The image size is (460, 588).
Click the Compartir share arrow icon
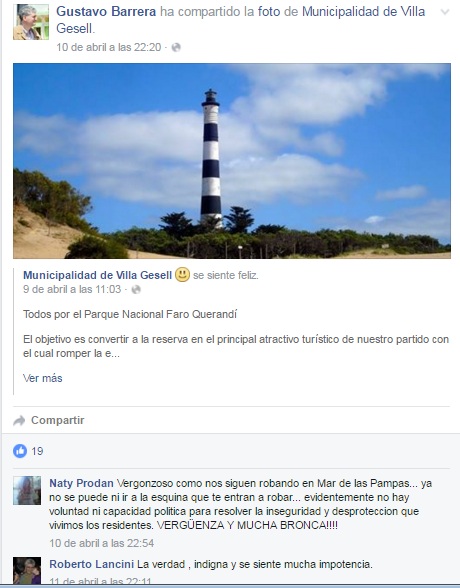tap(19, 421)
